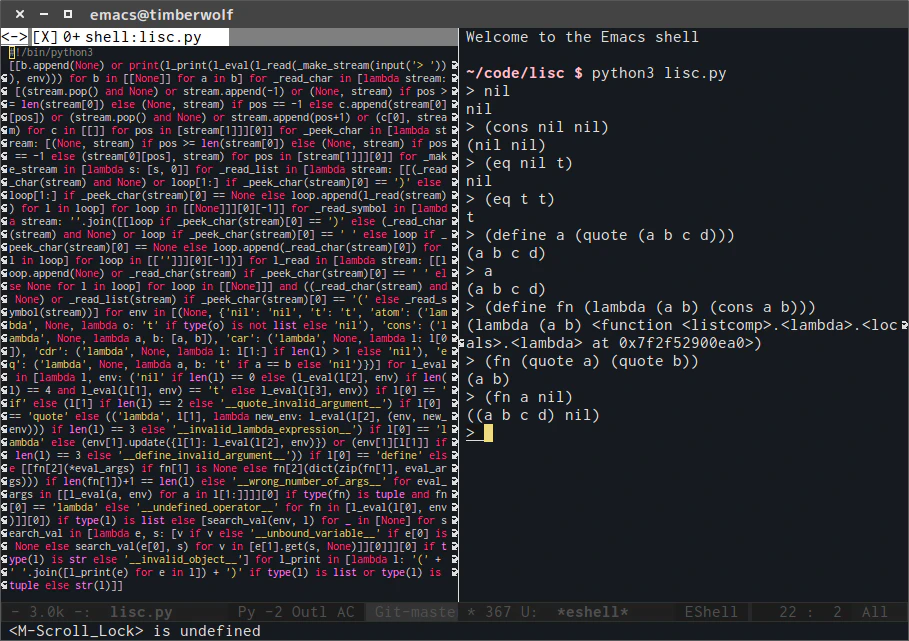Click the *eshell* buffer name in mode line
The image size is (909, 641).
pos(592,612)
